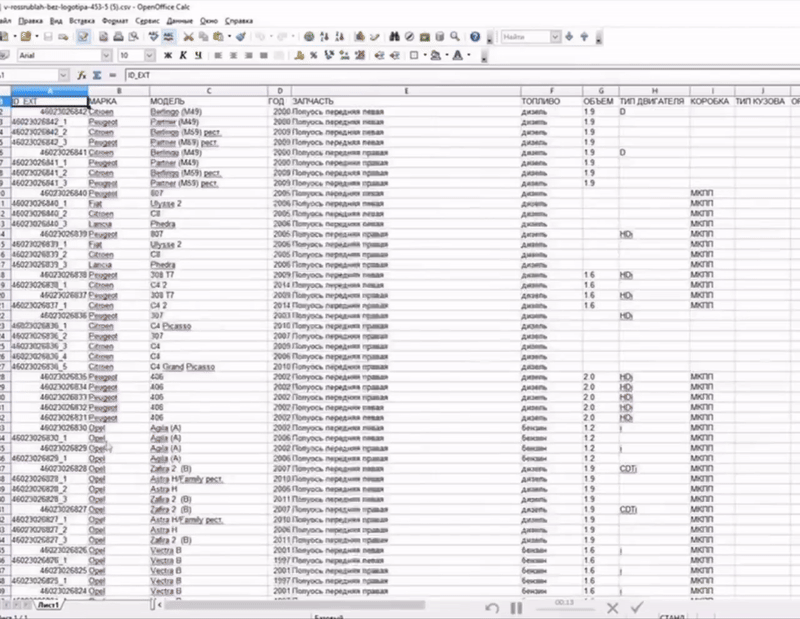Expand the Arial font name dropdown
Screen dimensions: 800x619
pos(106,55)
